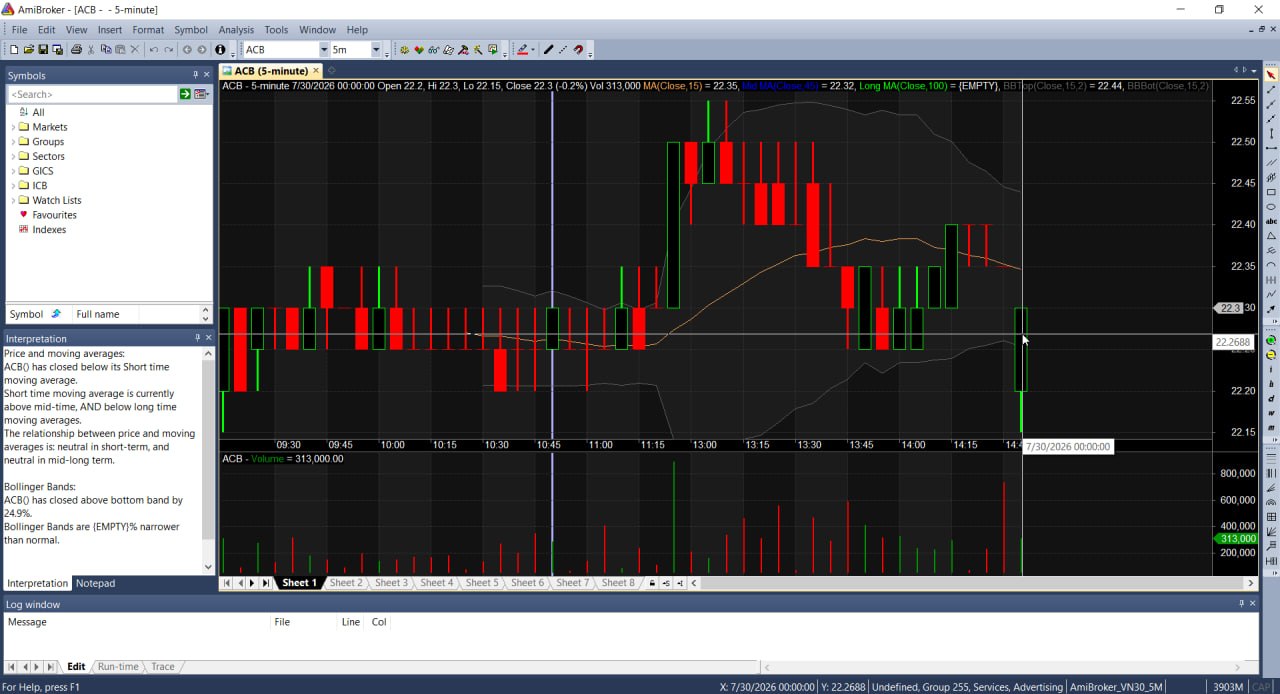Select the ellipse drawing tool

coord(1271,207)
